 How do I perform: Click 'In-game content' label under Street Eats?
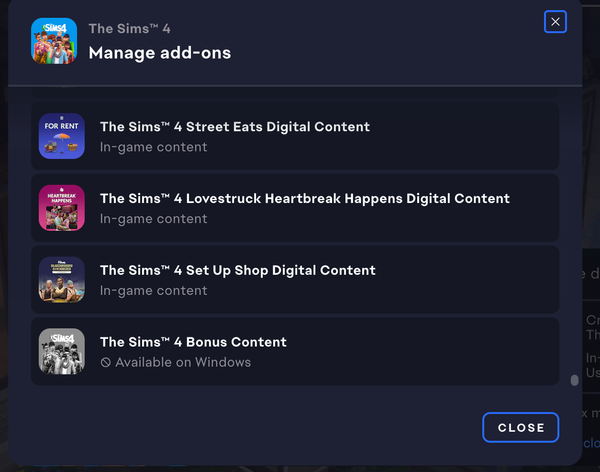tap(153, 147)
